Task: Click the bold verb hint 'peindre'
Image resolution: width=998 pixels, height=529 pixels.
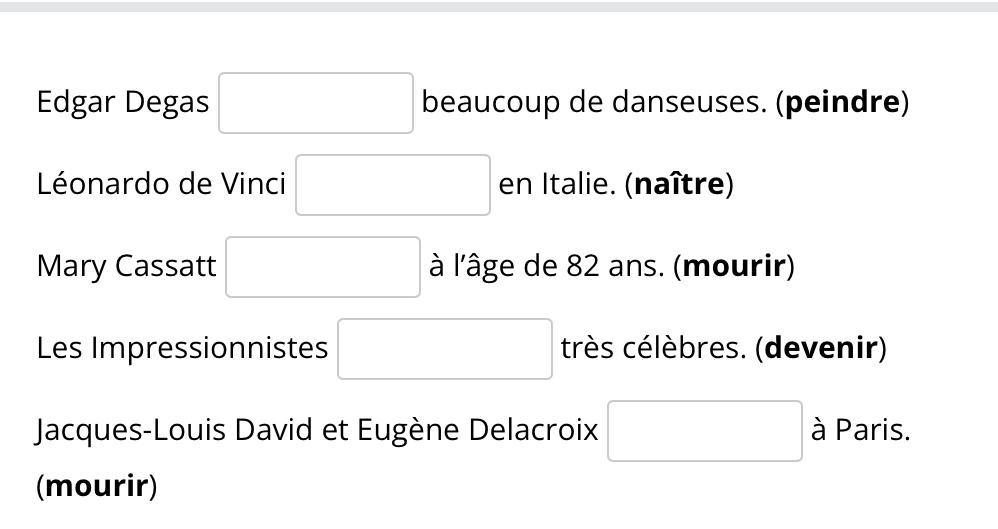Action: [842, 102]
